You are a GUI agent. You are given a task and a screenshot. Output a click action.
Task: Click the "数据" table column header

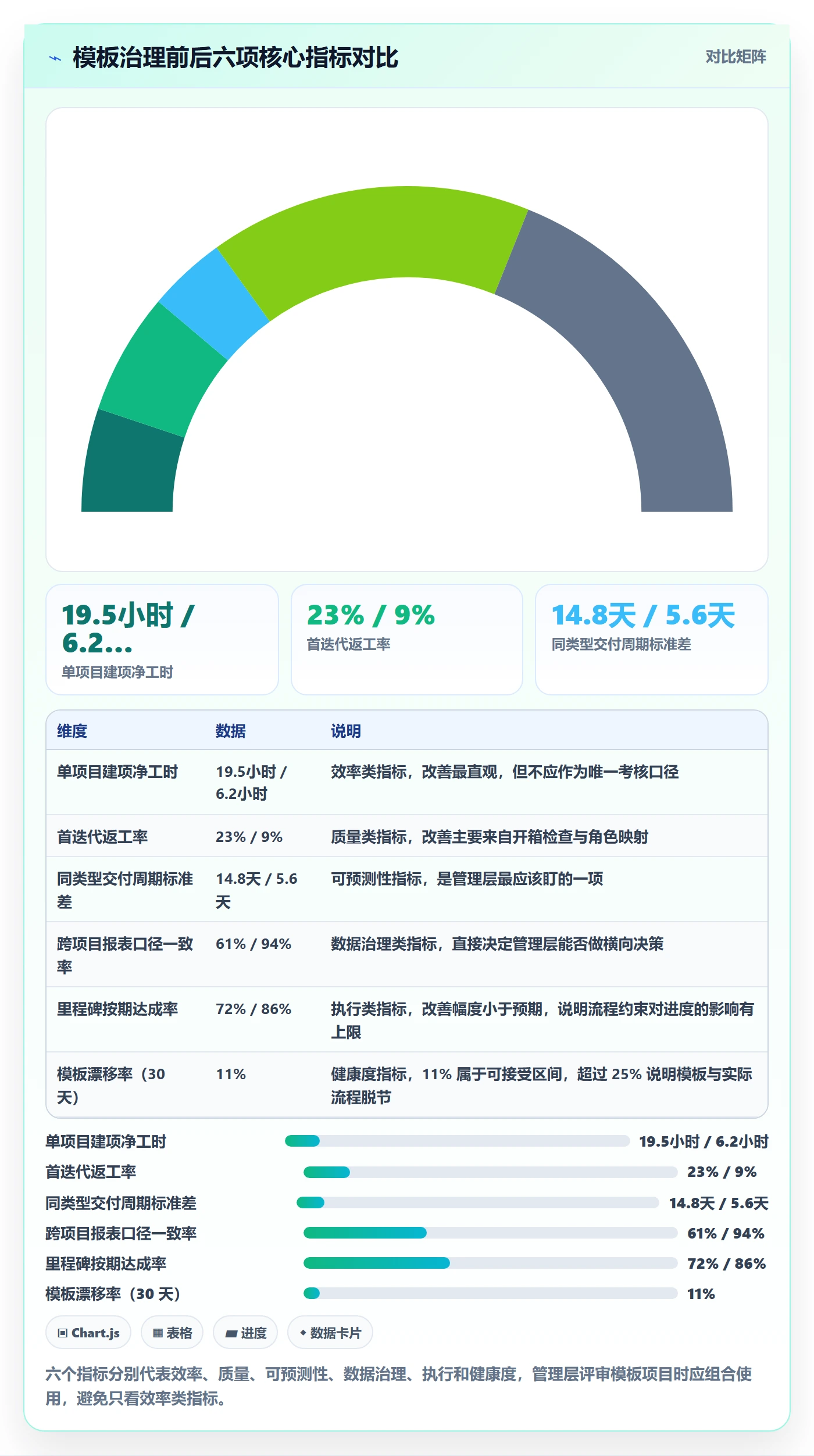231,731
